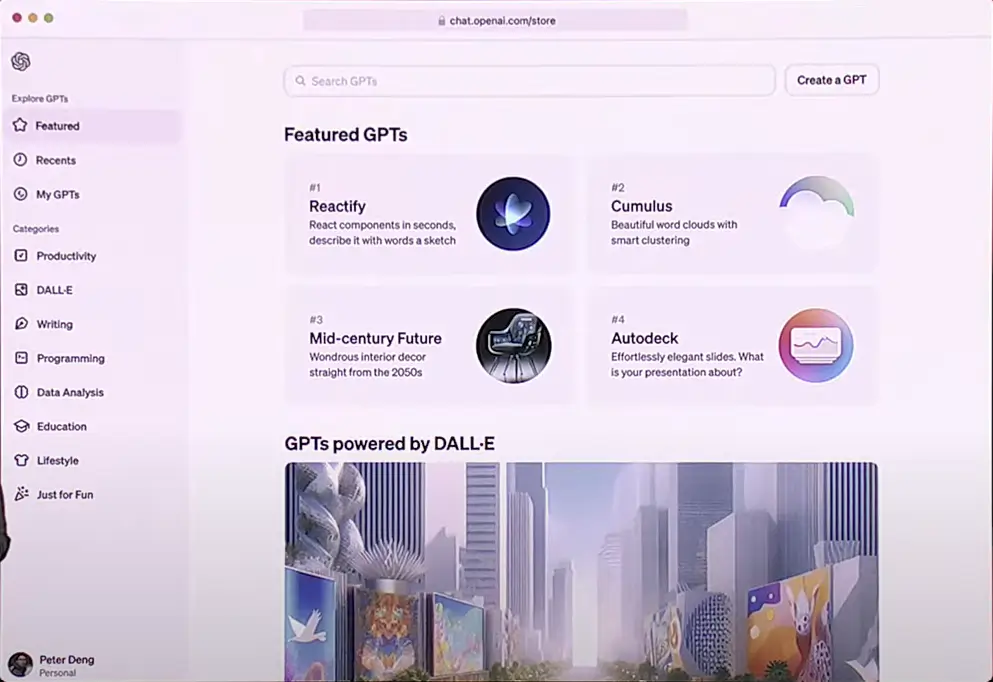Image resolution: width=993 pixels, height=682 pixels.
Task: Click the OpenAI logo in the sidebar
Action: pyautogui.click(x=21, y=62)
